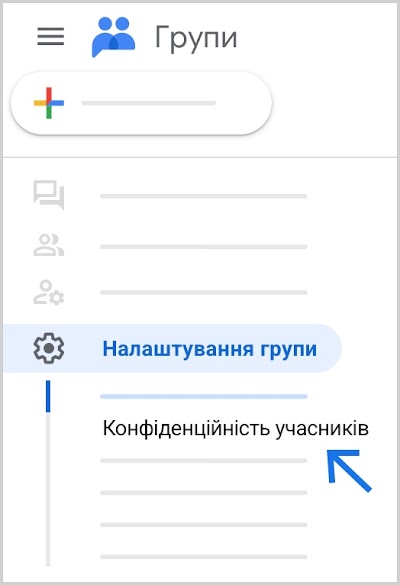Select the blue highlighted sub-item under Налаштування групи
400x585 pixels.
pos(204,397)
